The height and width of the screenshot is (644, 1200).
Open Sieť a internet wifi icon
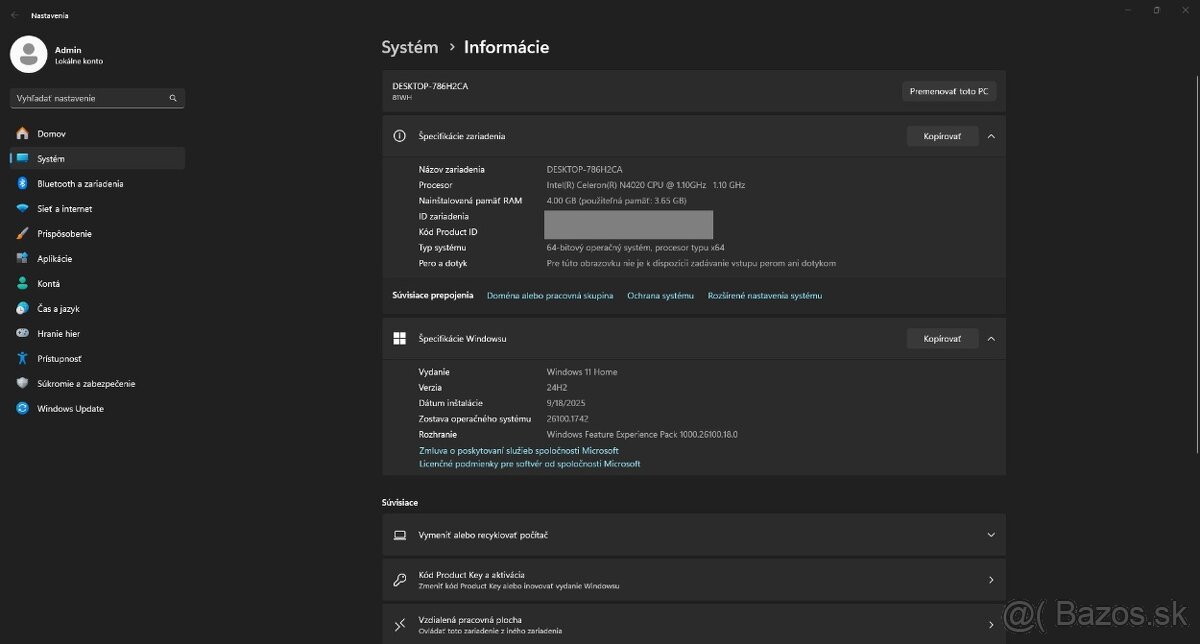click(22, 209)
